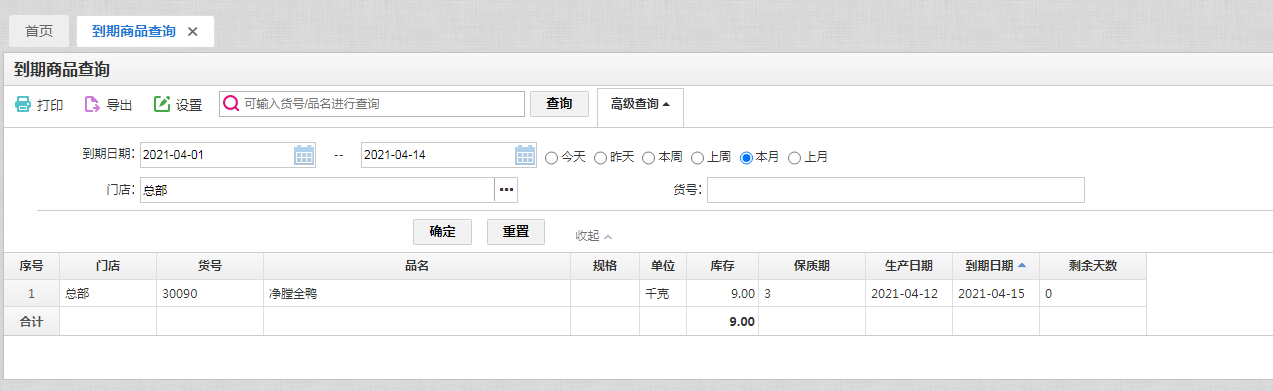The image size is (1273, 391).
Task: Click row number 1 in 序号 column
Action: click(32, 294)
